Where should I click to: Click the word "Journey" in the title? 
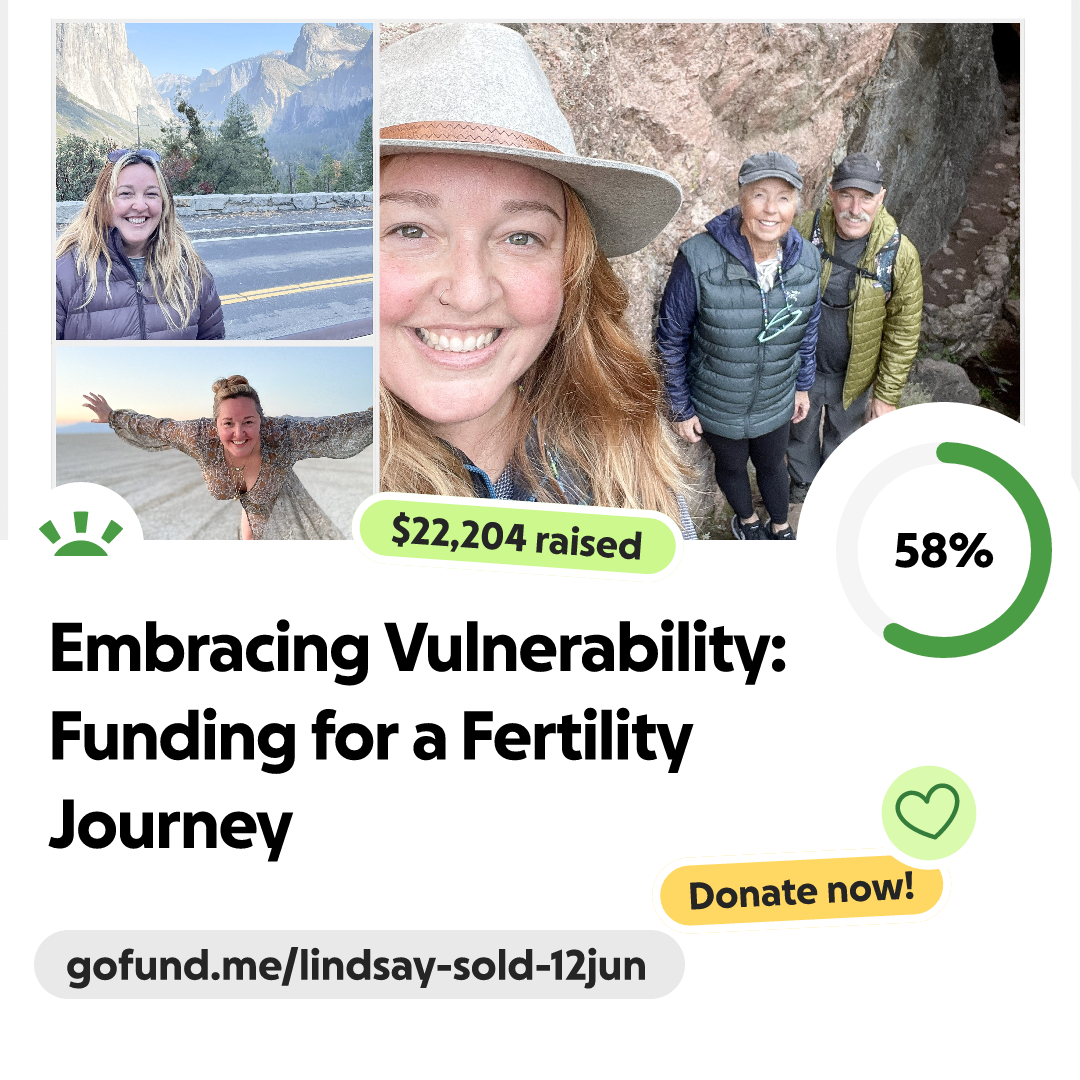170,825
